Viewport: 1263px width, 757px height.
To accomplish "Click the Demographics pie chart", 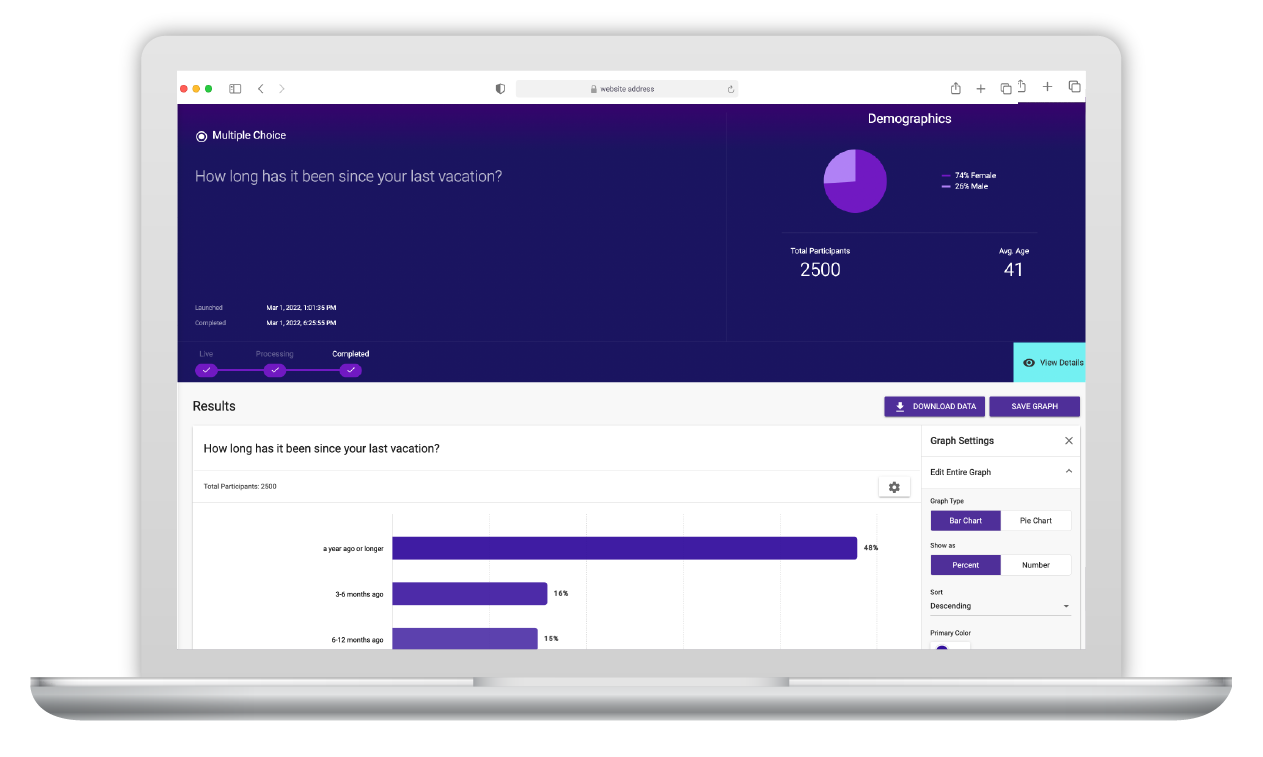I will pos(855,181).
